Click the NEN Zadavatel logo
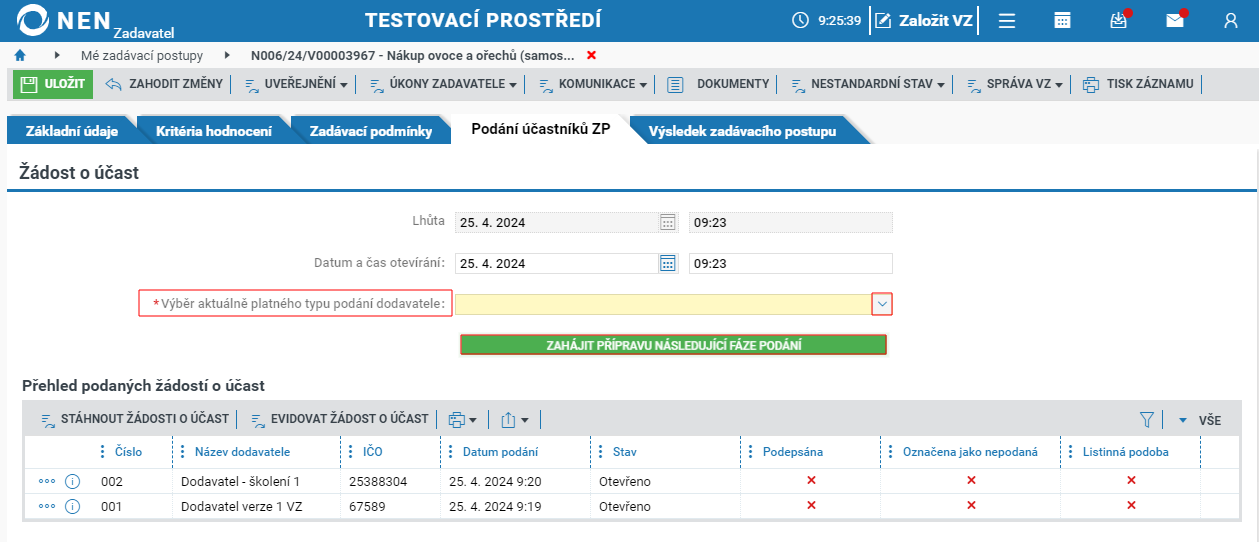 (96, 22)
